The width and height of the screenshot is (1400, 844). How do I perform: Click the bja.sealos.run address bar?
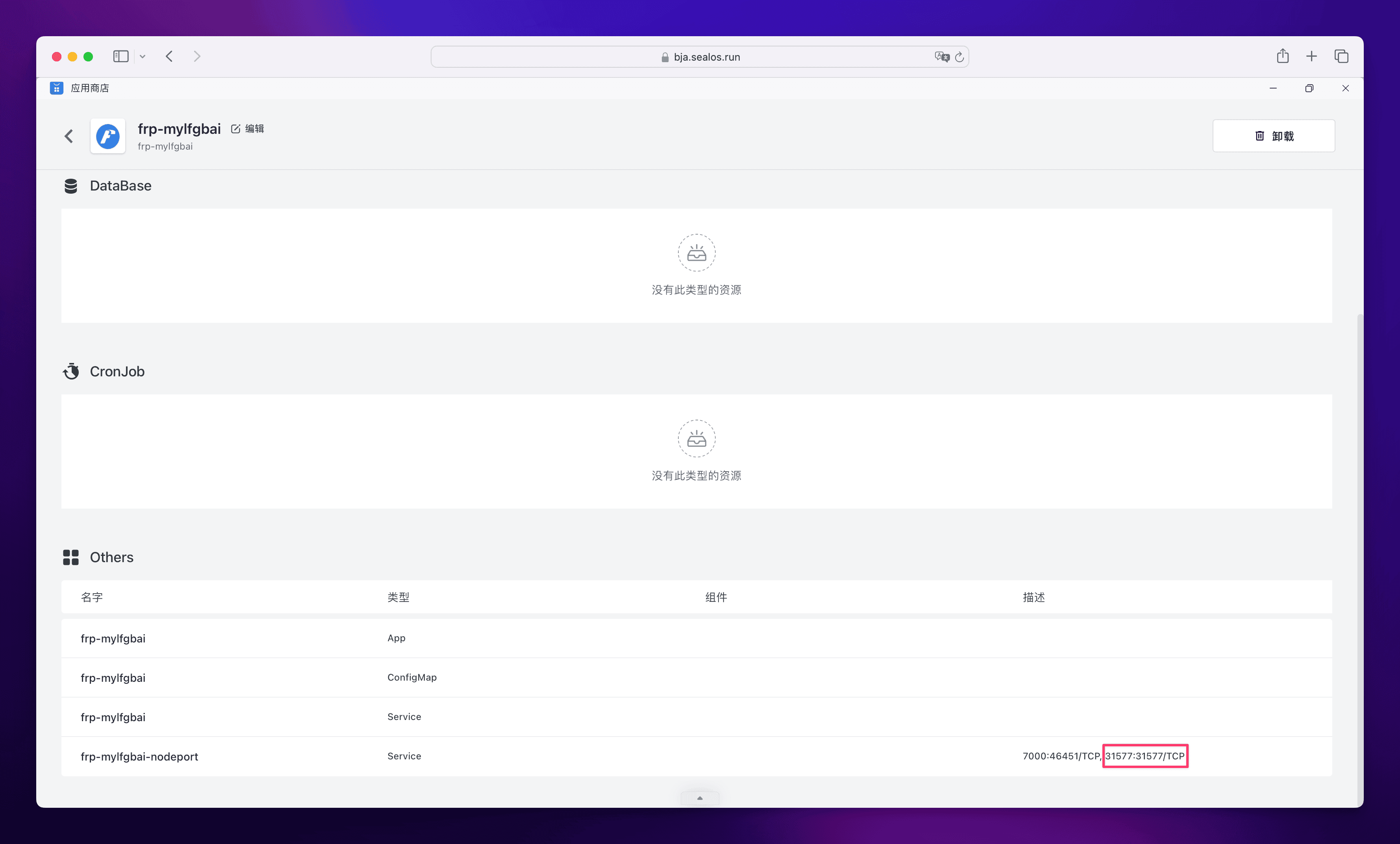(700, 57)
